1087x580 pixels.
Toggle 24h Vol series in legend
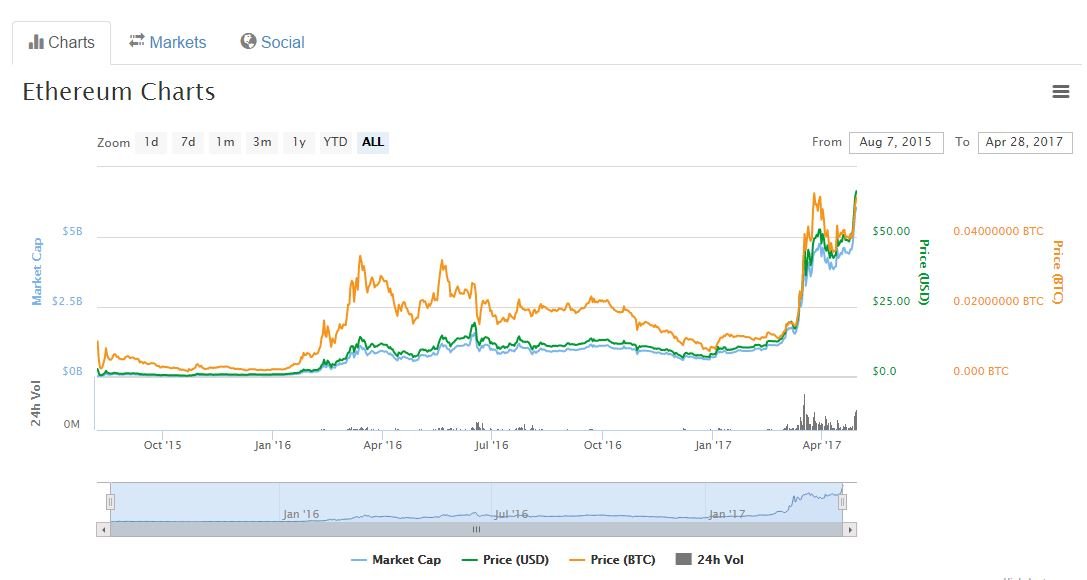click(x=709, y=560)
